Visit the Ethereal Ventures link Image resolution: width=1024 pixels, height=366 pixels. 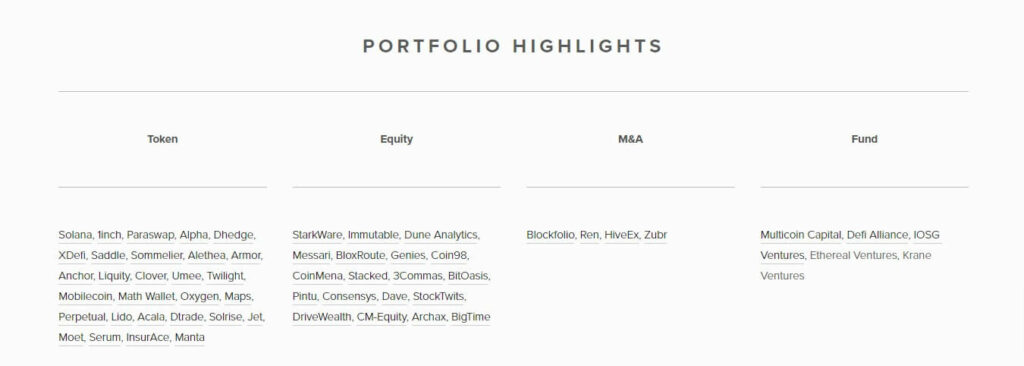click(x=853, y=255)
